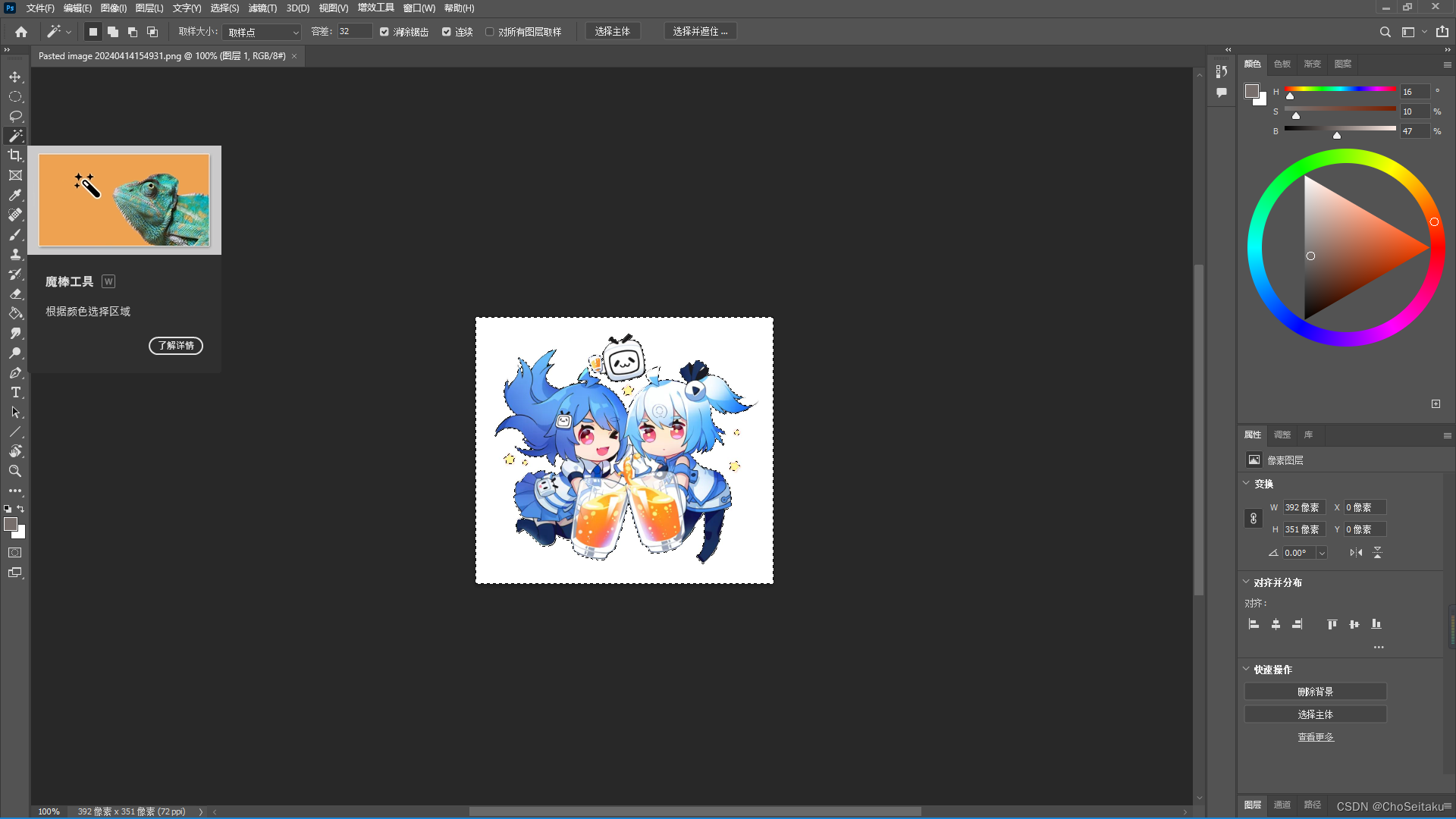Click the hue slider in Color panel
This screenshot has height=819, width=1456.
tap(1340, 89)
